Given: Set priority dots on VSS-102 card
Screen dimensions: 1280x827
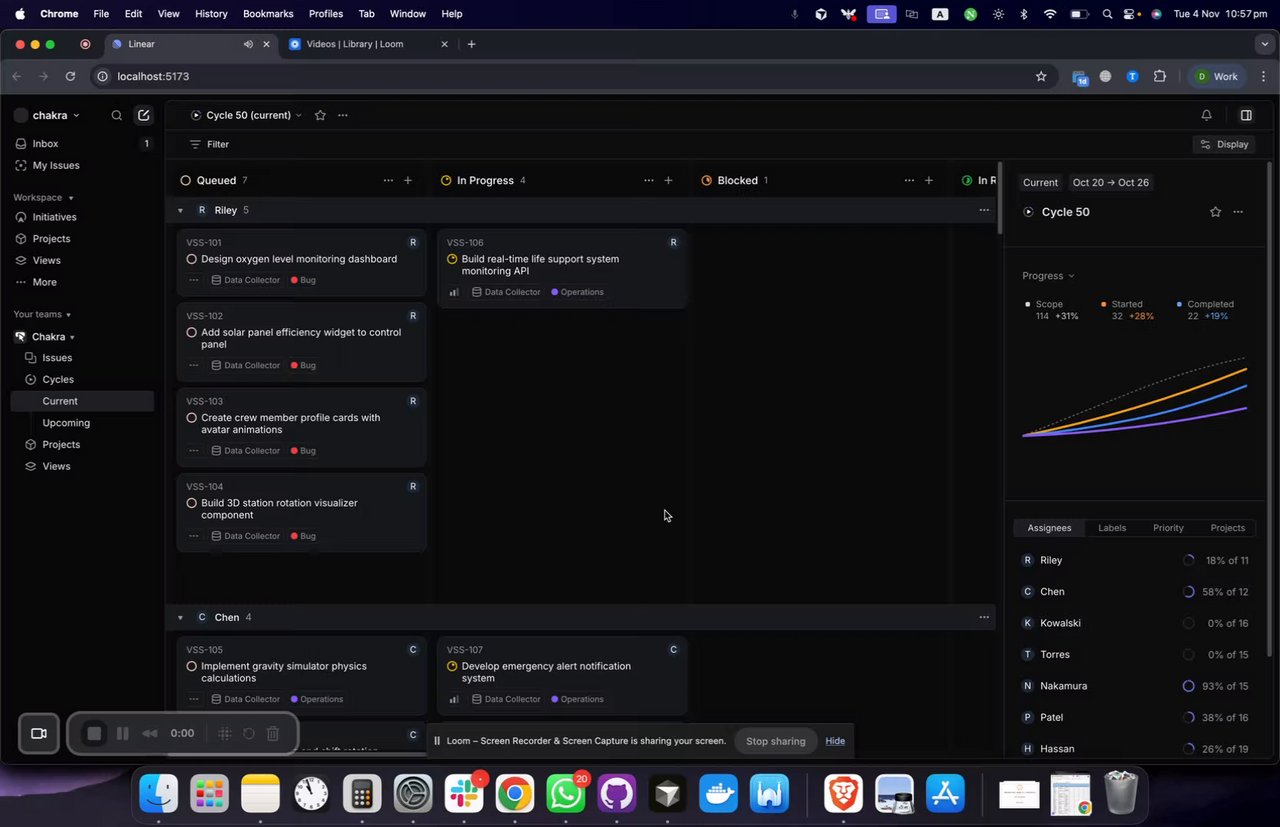Looking at the screenshot, I should click(194, 365).
